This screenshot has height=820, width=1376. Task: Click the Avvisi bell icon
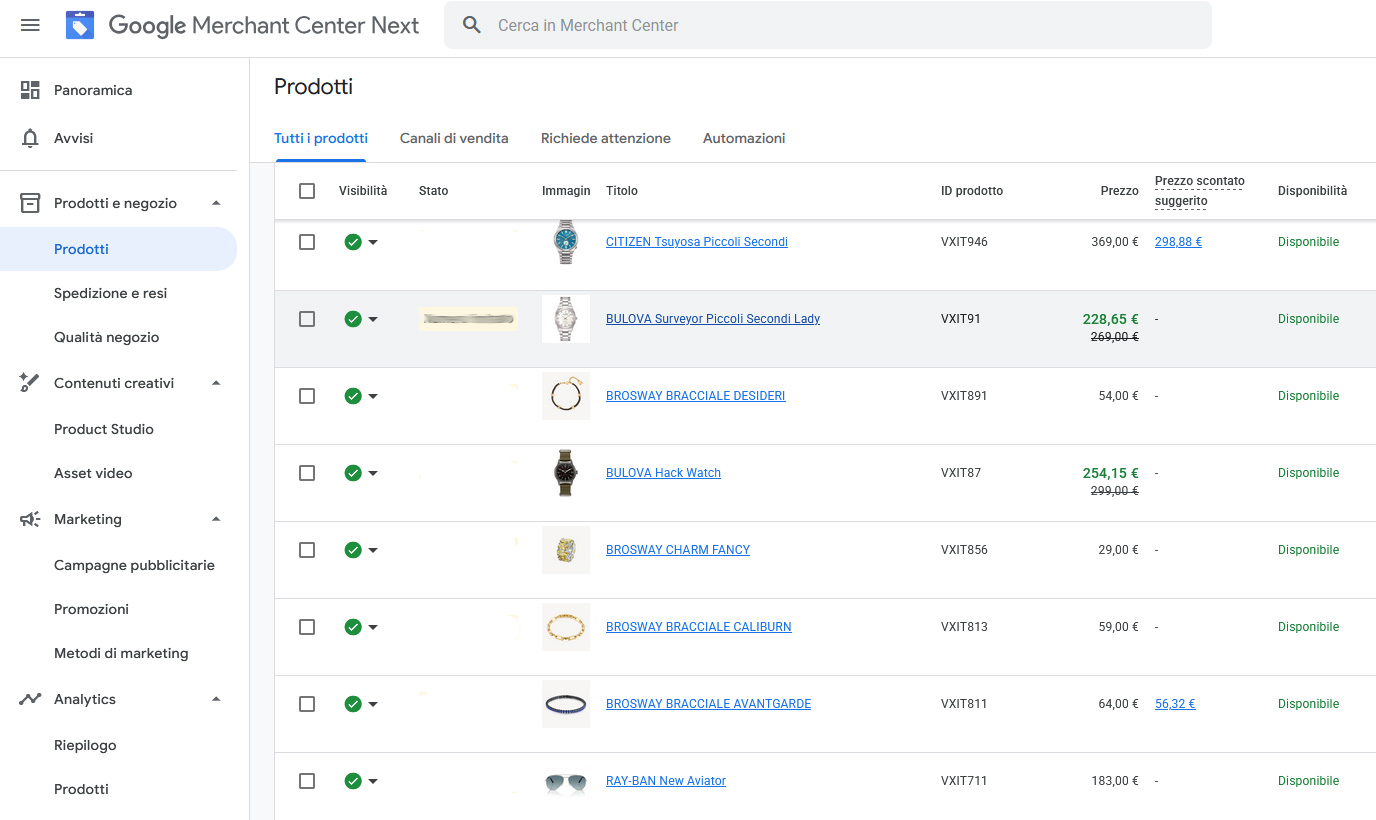[x=30, y=138]
